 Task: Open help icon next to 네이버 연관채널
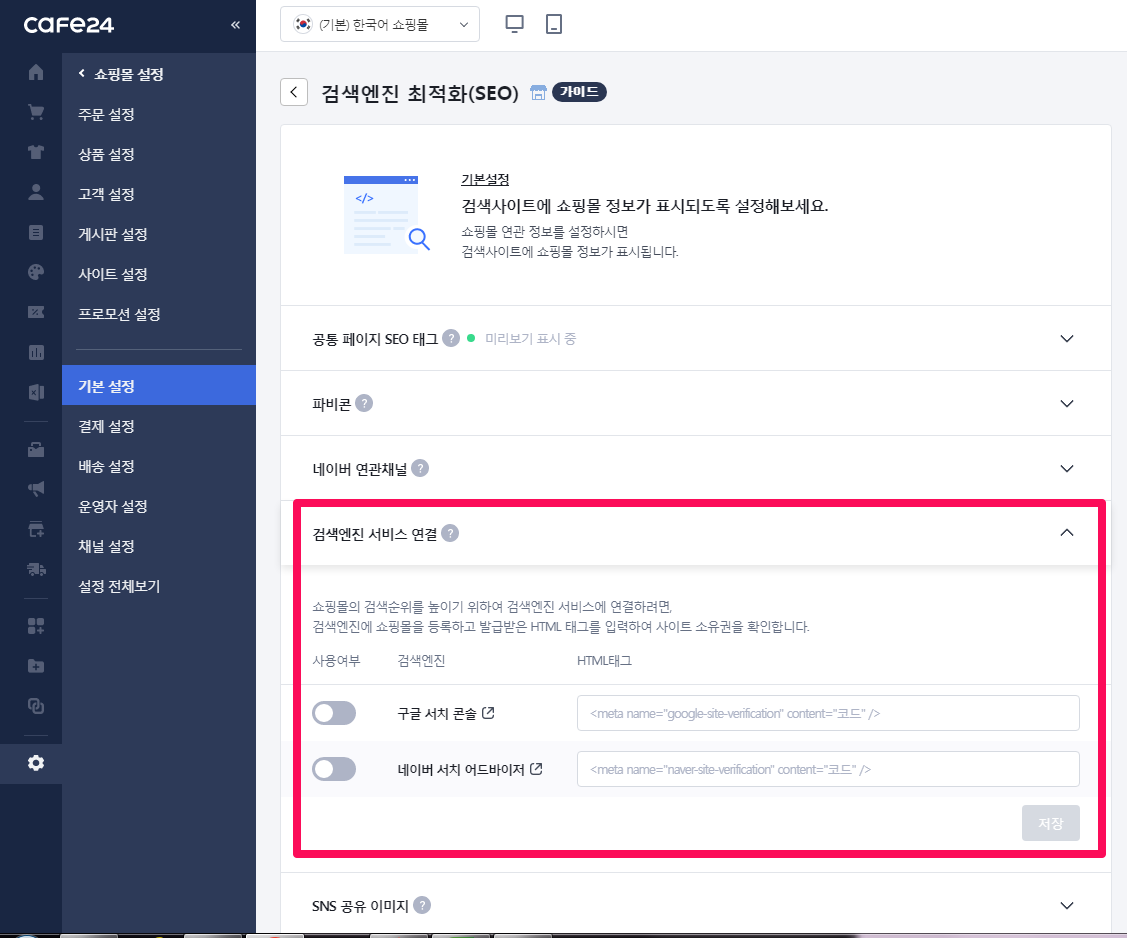click(420, 468)
